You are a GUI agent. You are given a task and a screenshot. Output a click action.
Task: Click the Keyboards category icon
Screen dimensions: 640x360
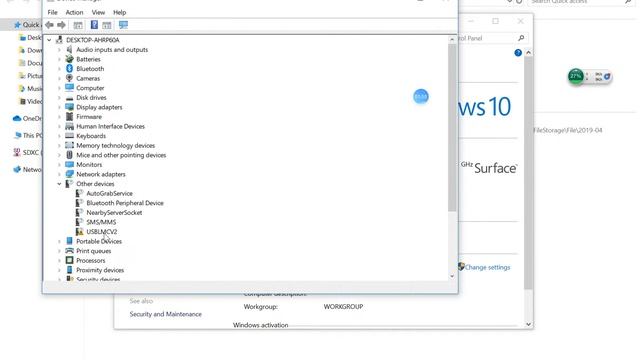[69, 136]
